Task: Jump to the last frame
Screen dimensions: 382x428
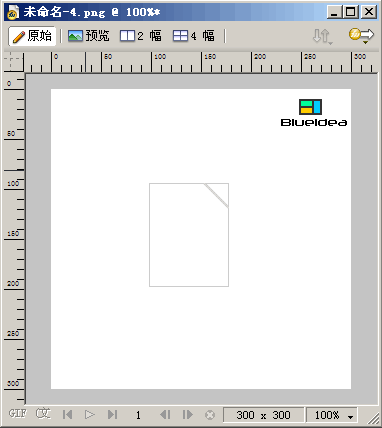Action: click(x=112, y=415)
